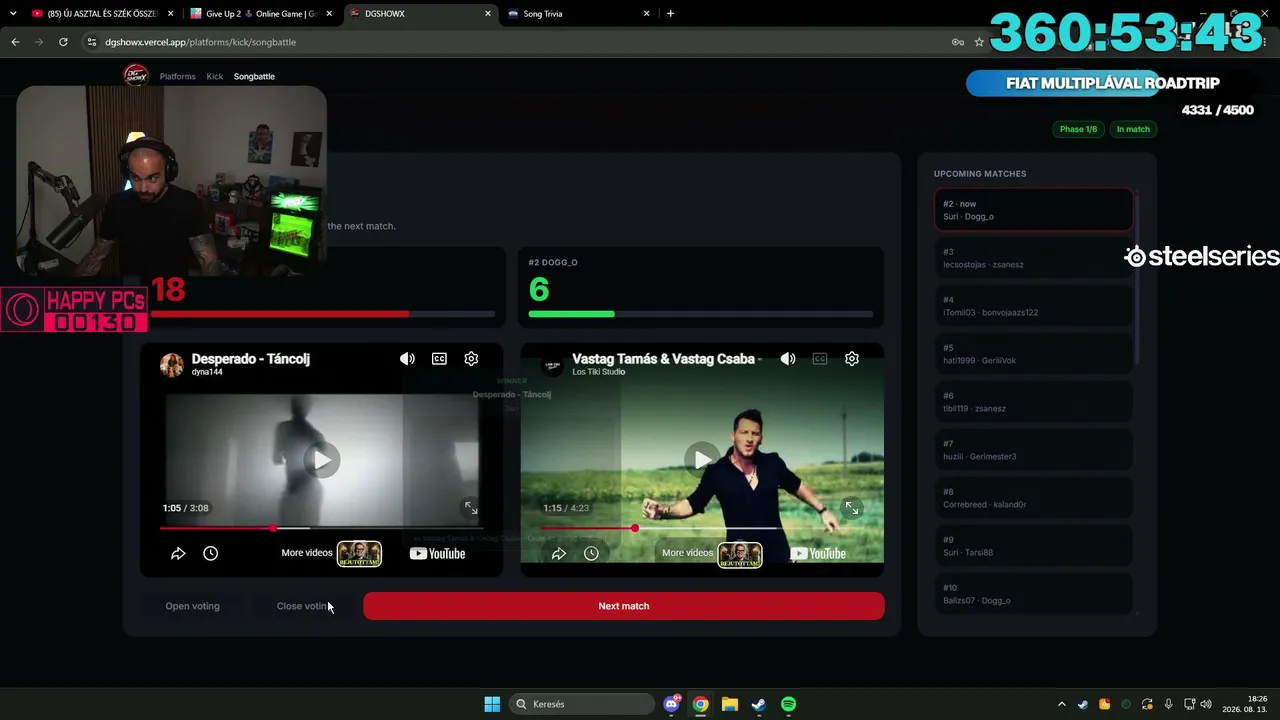
Task: Switch to the Give Up 2 browser tab
Action: tap(261, 14)
